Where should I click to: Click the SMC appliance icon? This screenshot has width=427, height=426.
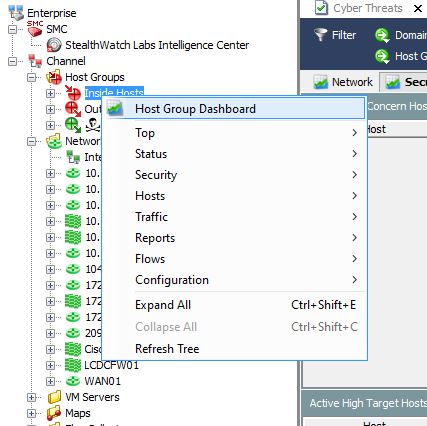[x=35, y=29]
